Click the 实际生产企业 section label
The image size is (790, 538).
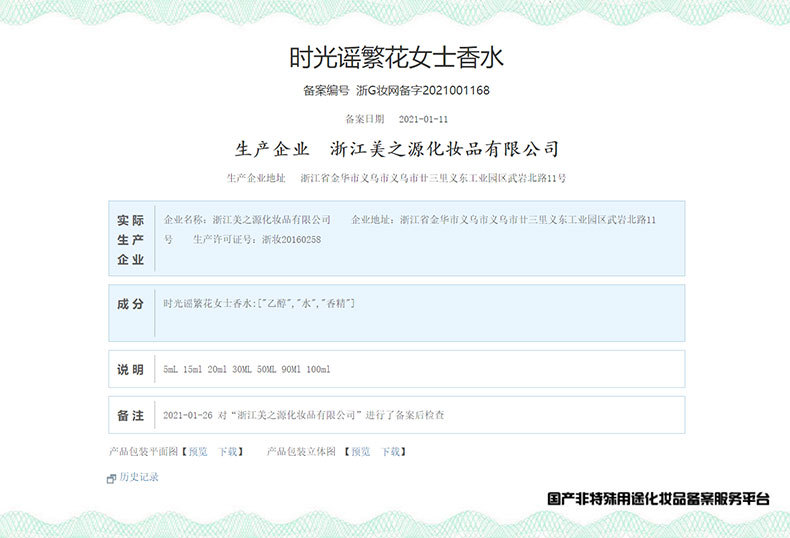coord(131,240)
